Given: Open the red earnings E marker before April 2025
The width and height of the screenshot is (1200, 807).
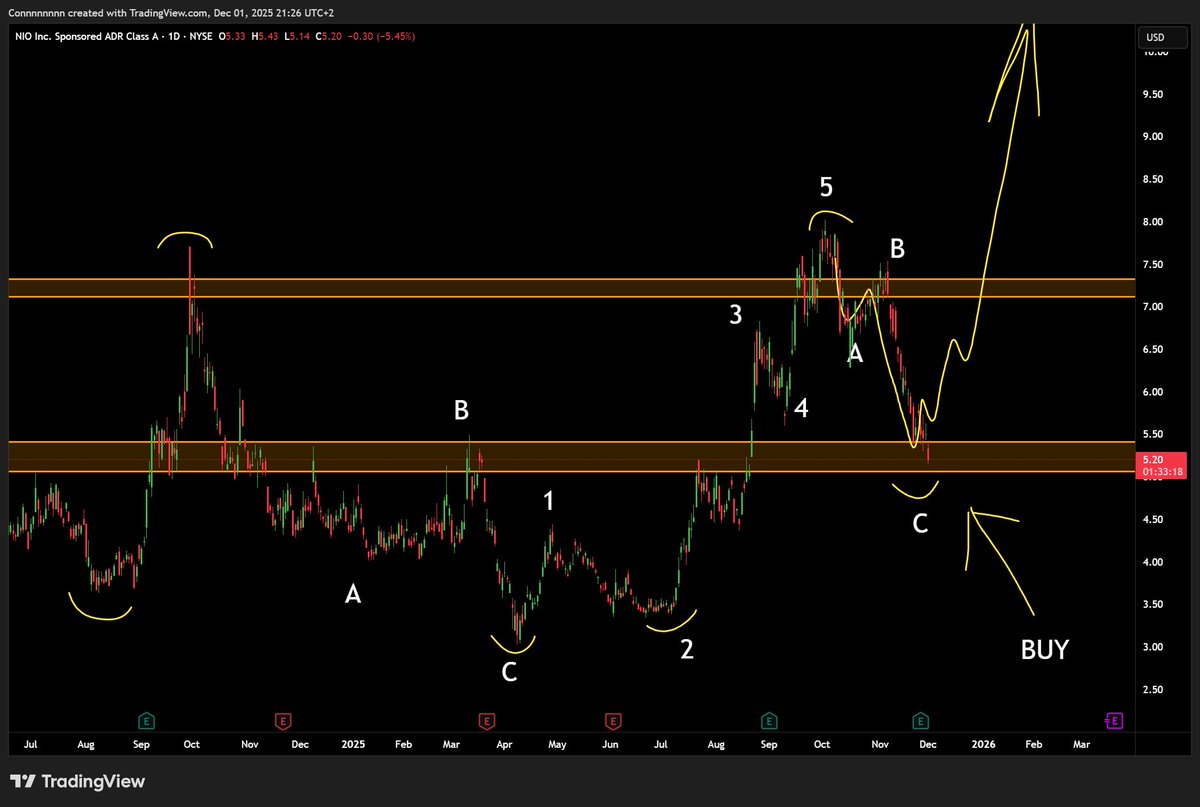Looking at the screenshot, I should coord(486,720).
